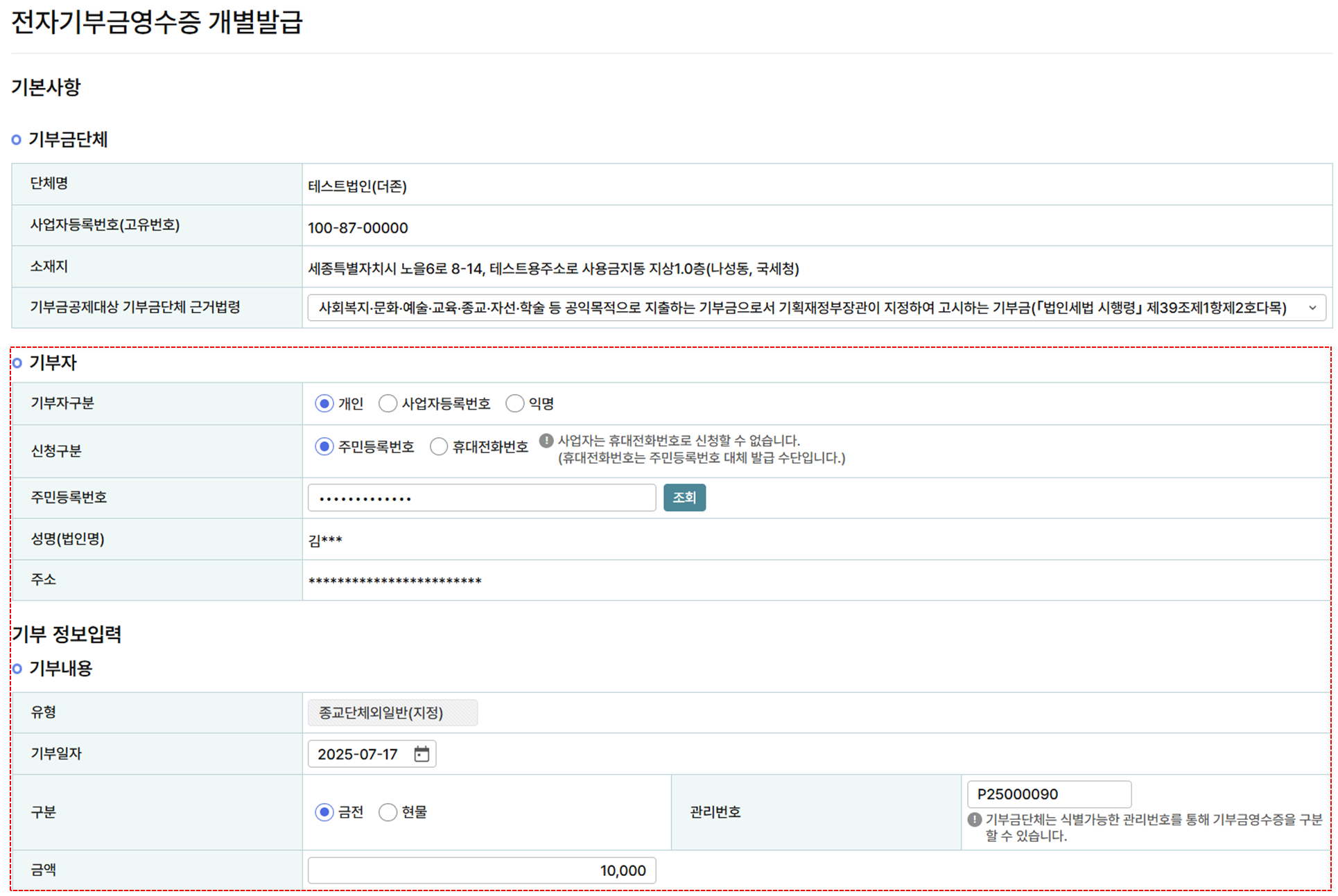Viewport: 1338px width, 896px height.
Task: Focus the 관리번호 field P25000090
Action: 1048,794
